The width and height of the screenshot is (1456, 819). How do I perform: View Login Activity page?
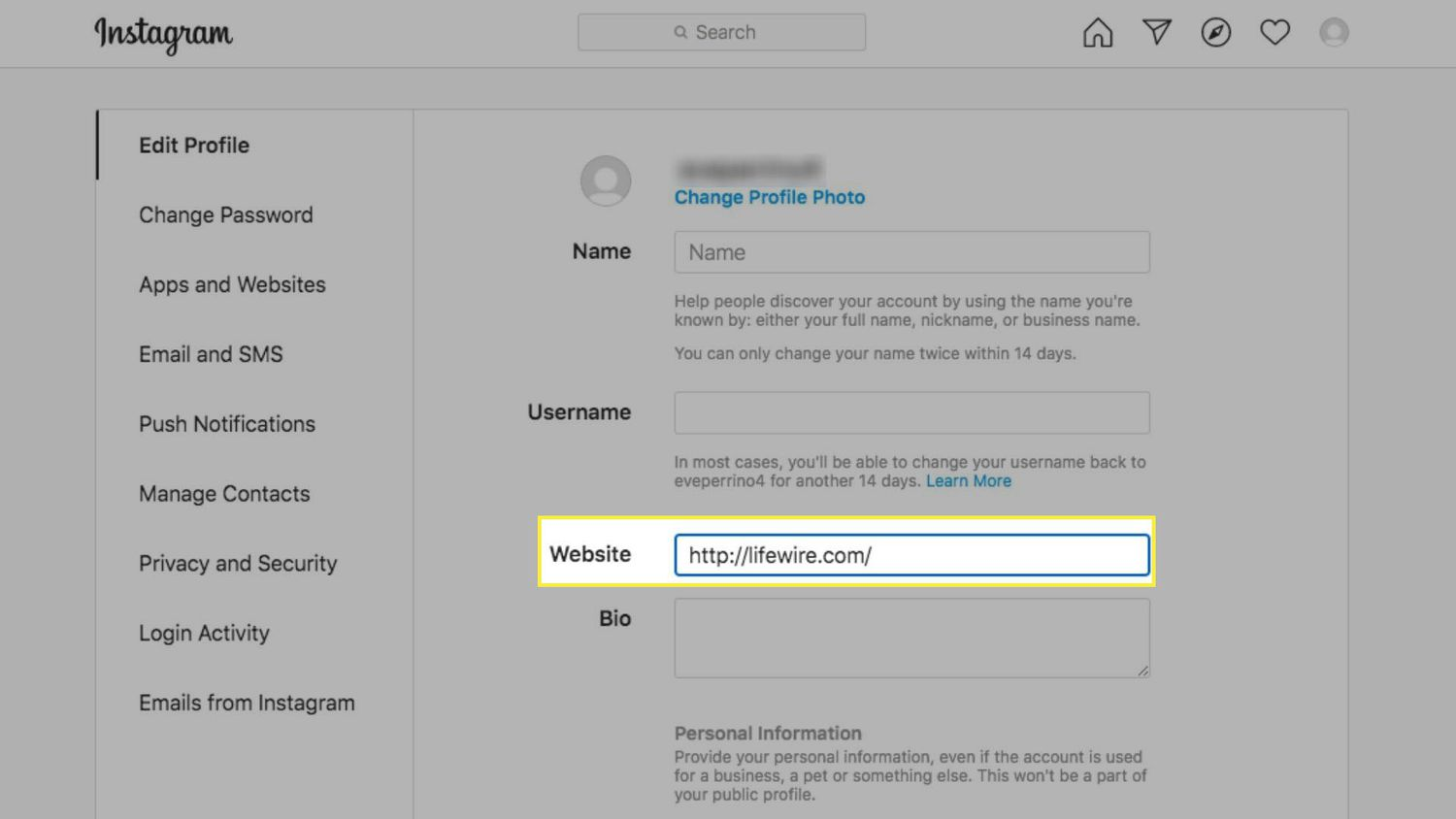tap(204, 634)
